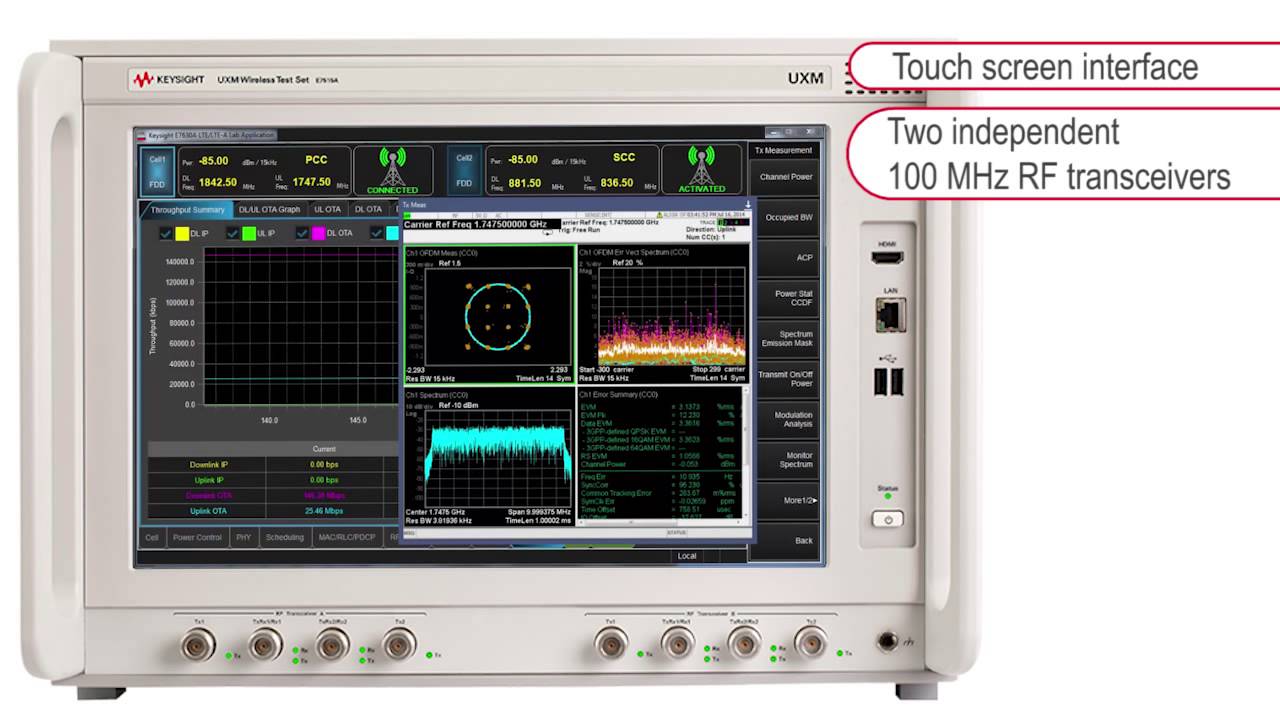Click the green UL IP color swatch
This screenshot has height=720, width=1280.
pos(248,233)
